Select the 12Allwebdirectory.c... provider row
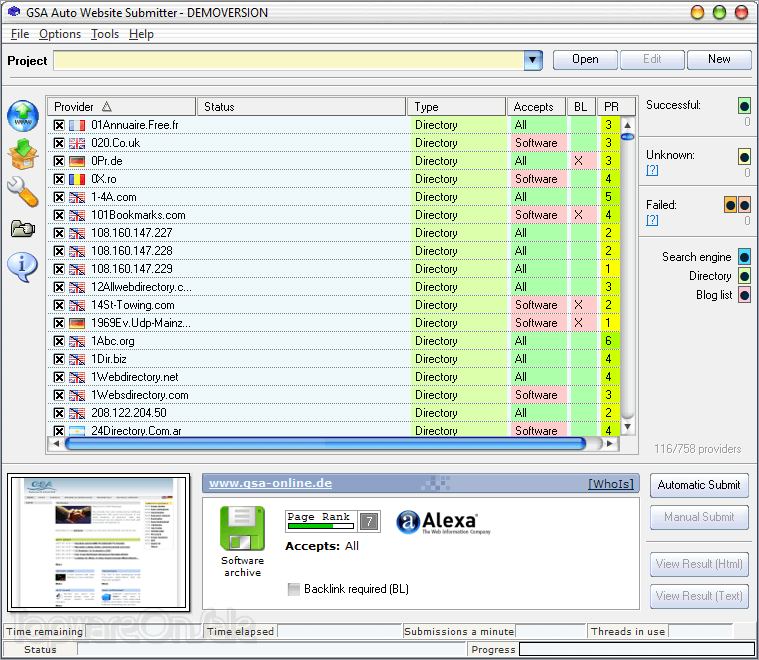Screen dimensions: 759x660 coord(334,287)
